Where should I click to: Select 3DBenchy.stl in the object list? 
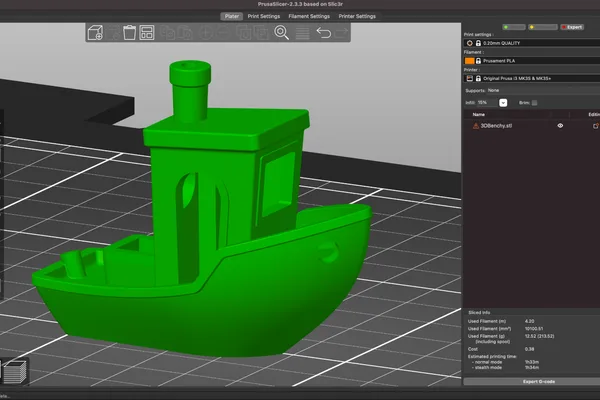point(496,126)
